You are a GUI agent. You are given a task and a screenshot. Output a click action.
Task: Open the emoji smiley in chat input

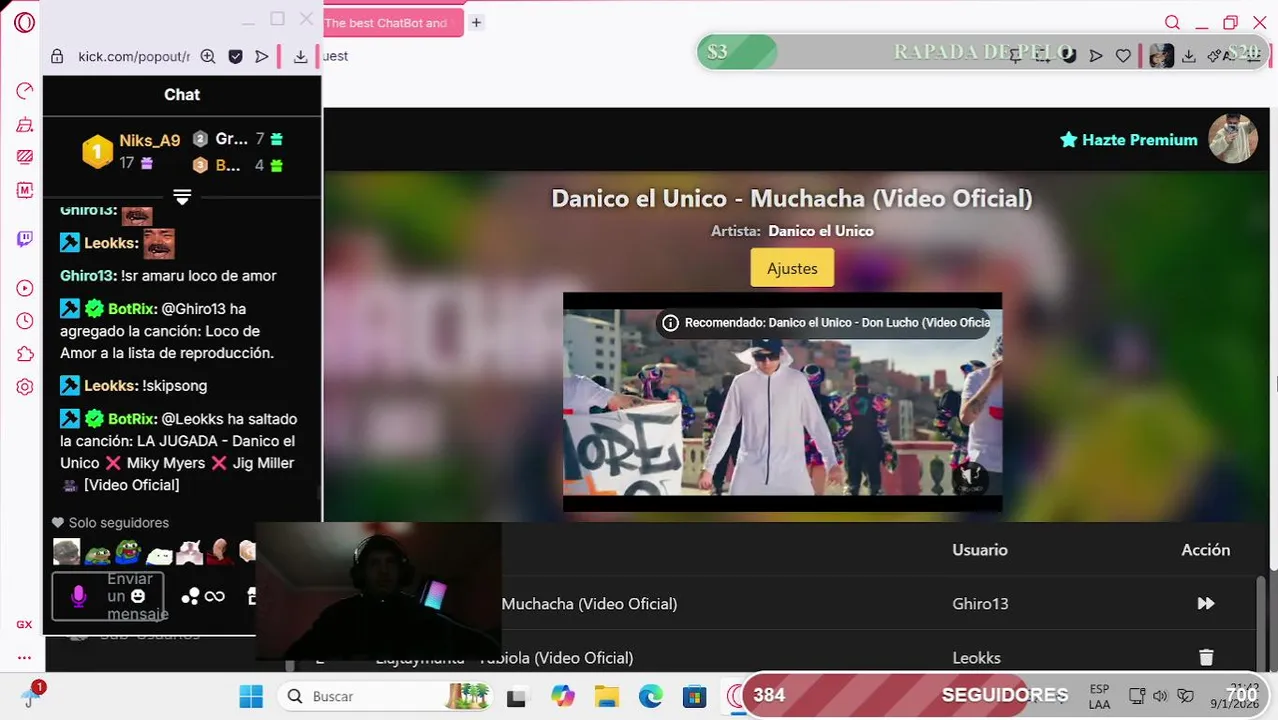[138, 596]
